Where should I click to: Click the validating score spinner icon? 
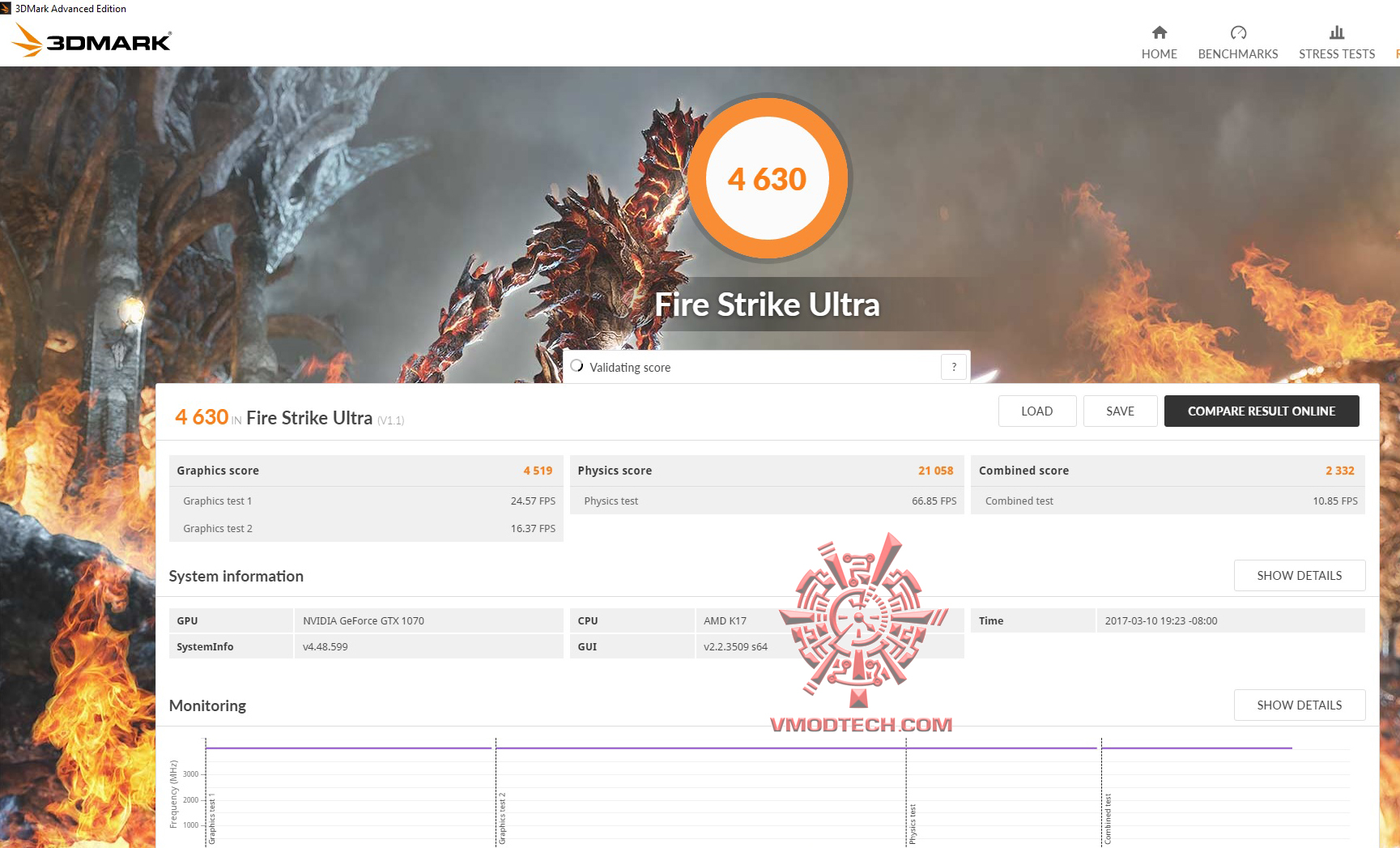577,366
